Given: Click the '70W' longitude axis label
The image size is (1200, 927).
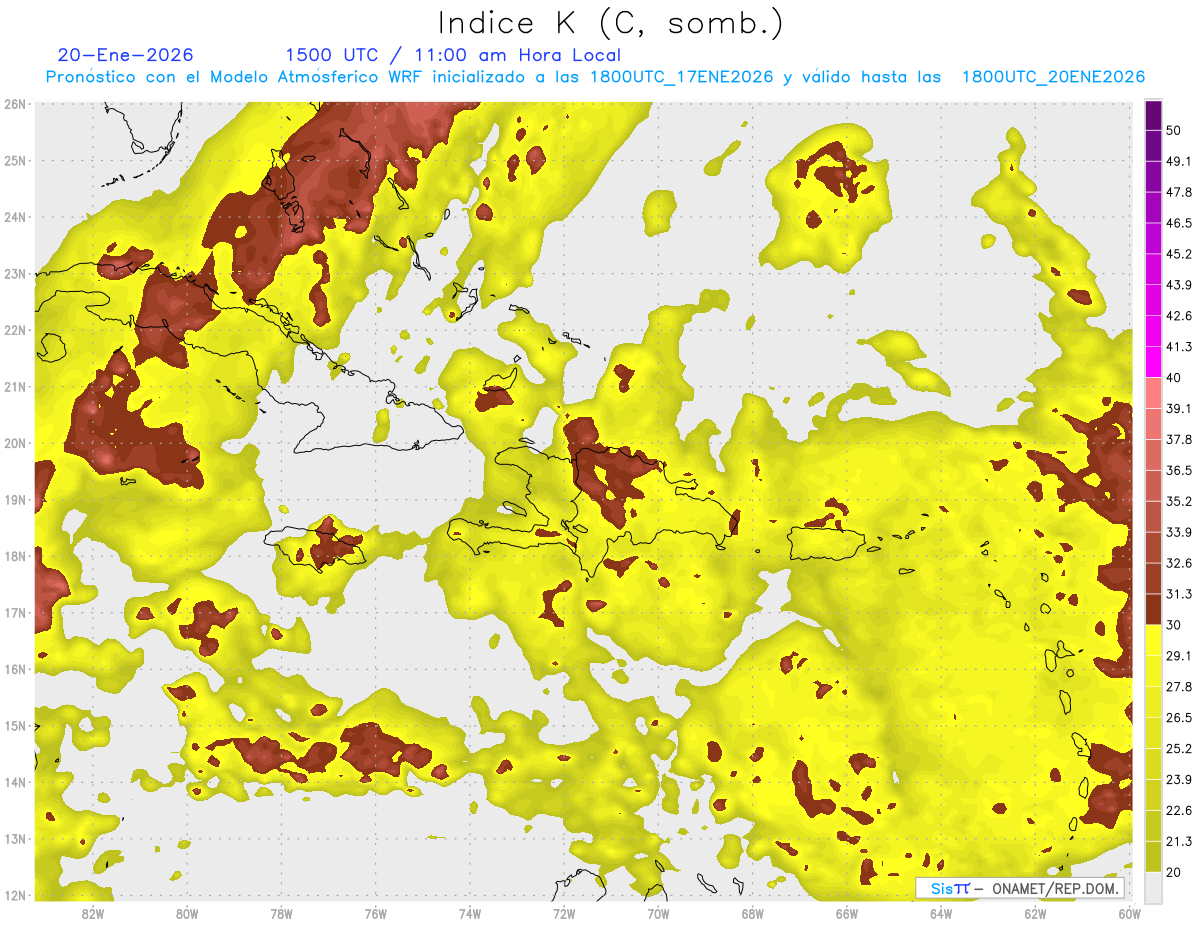Looking at the screenshot, I should 657,913.
